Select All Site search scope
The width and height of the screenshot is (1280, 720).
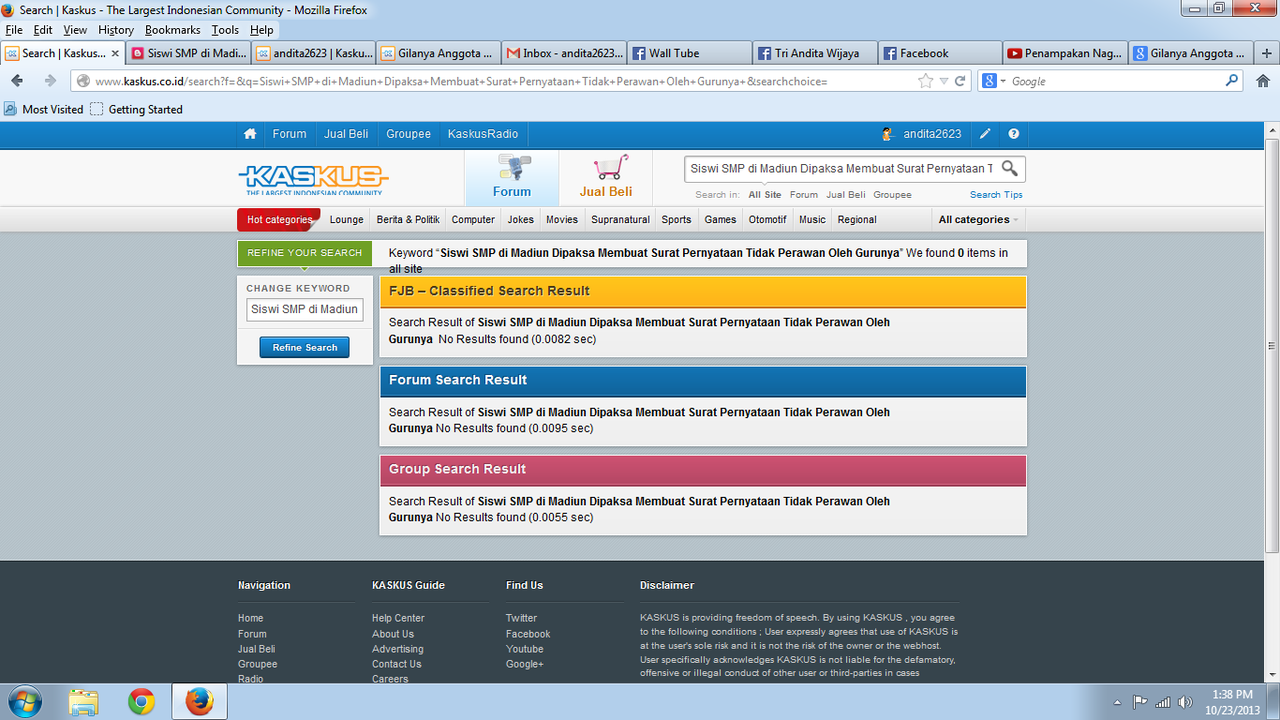point(765,195)
